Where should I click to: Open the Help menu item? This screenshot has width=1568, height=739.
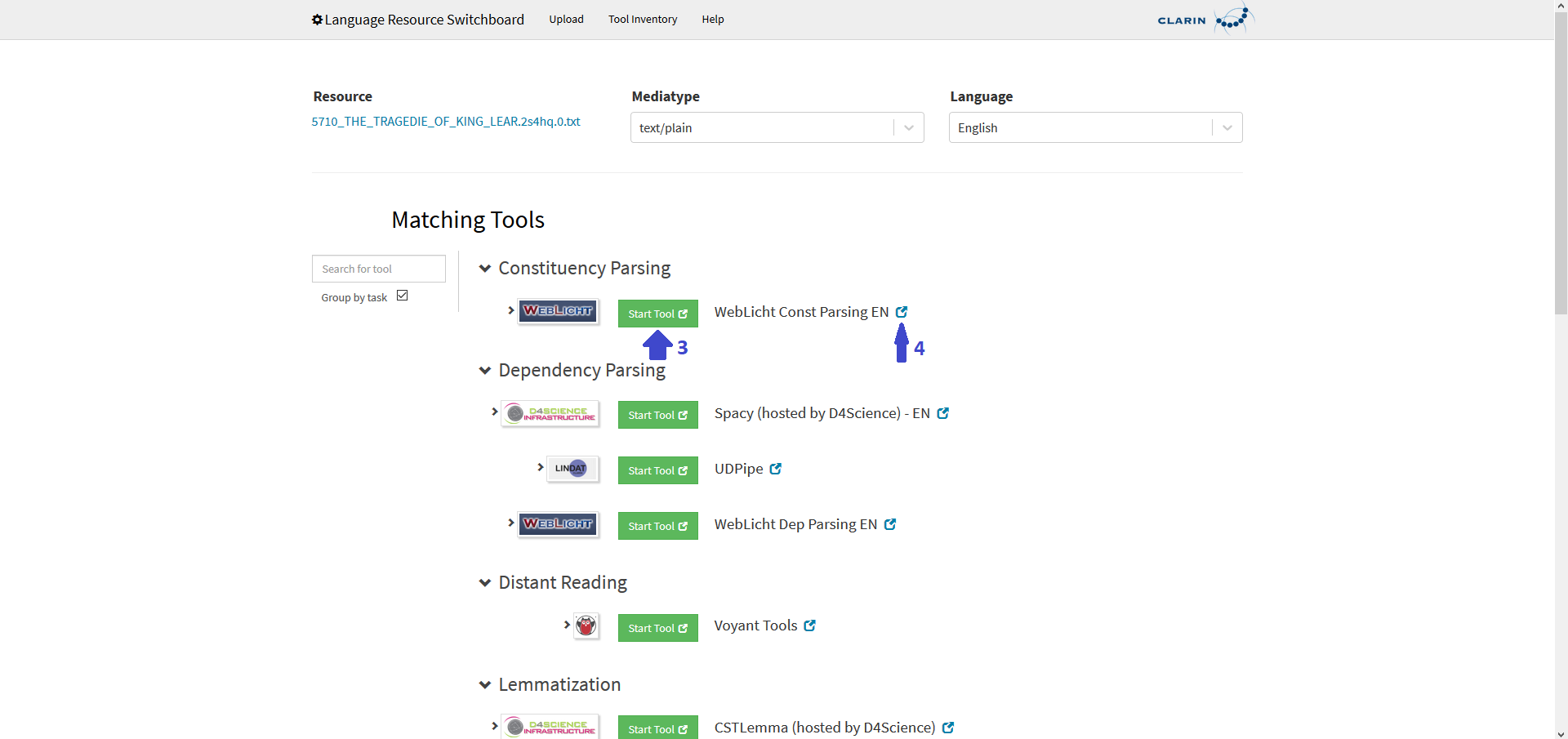pos(712,19)
